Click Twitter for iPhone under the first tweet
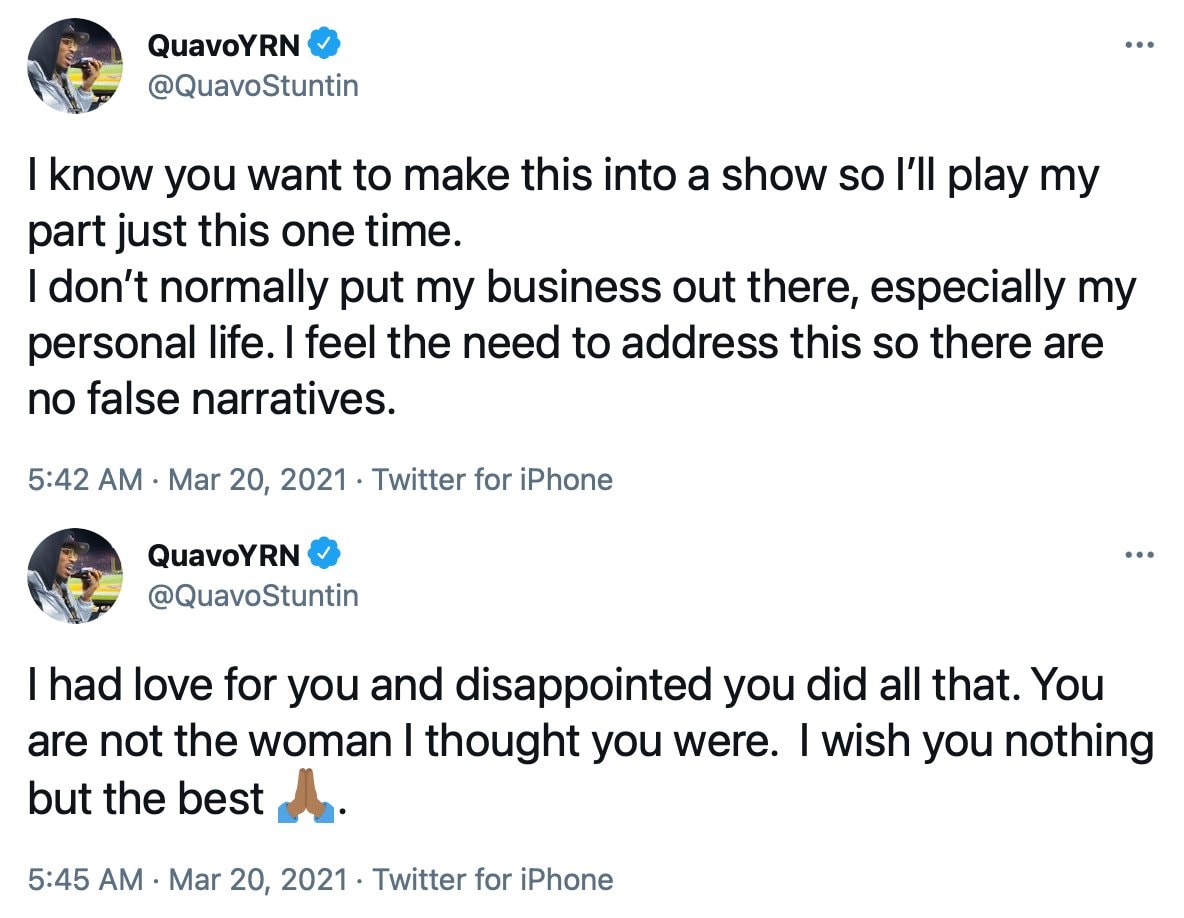Image resolution: width=1184 pixels, height=918 pixels. [x=492, y=480]
